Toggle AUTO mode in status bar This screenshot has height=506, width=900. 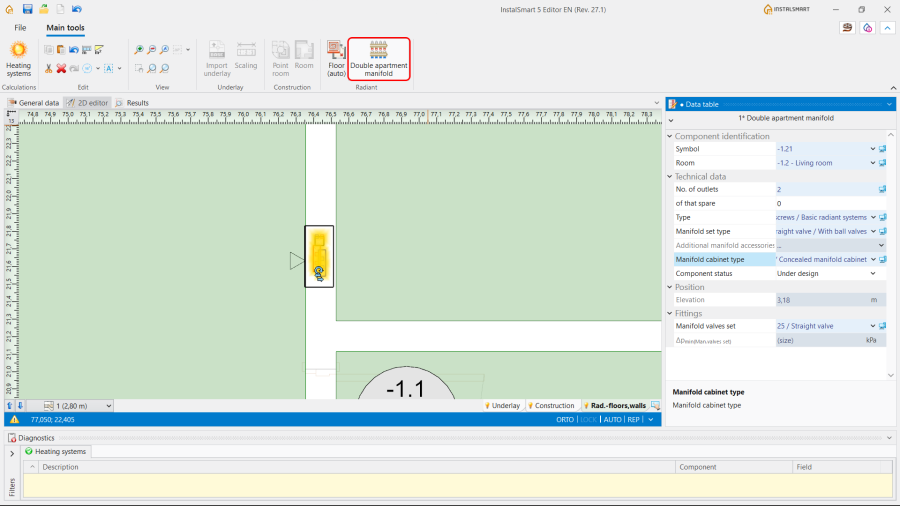pos(612,419)
